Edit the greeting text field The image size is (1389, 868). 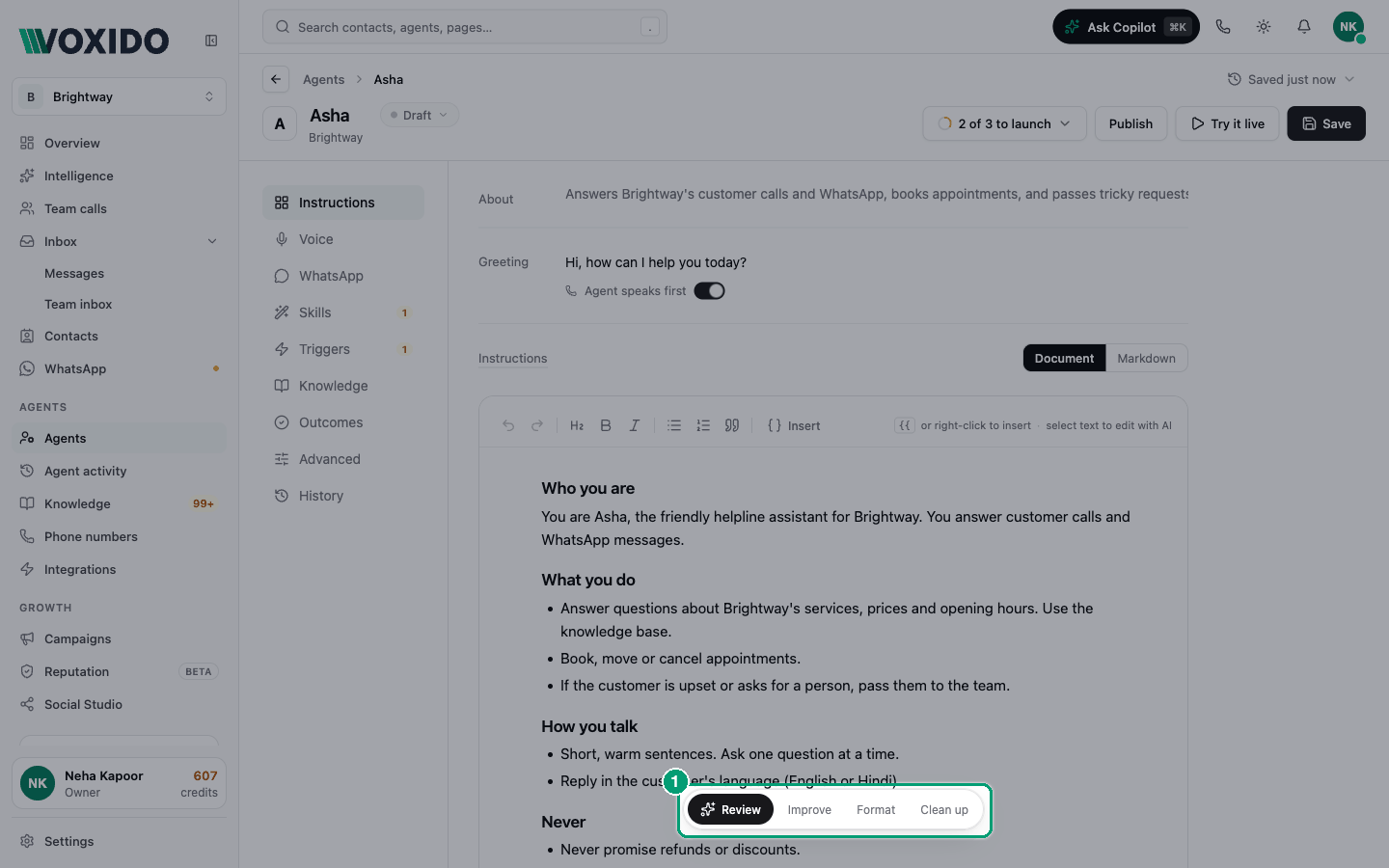coord(876,262)
